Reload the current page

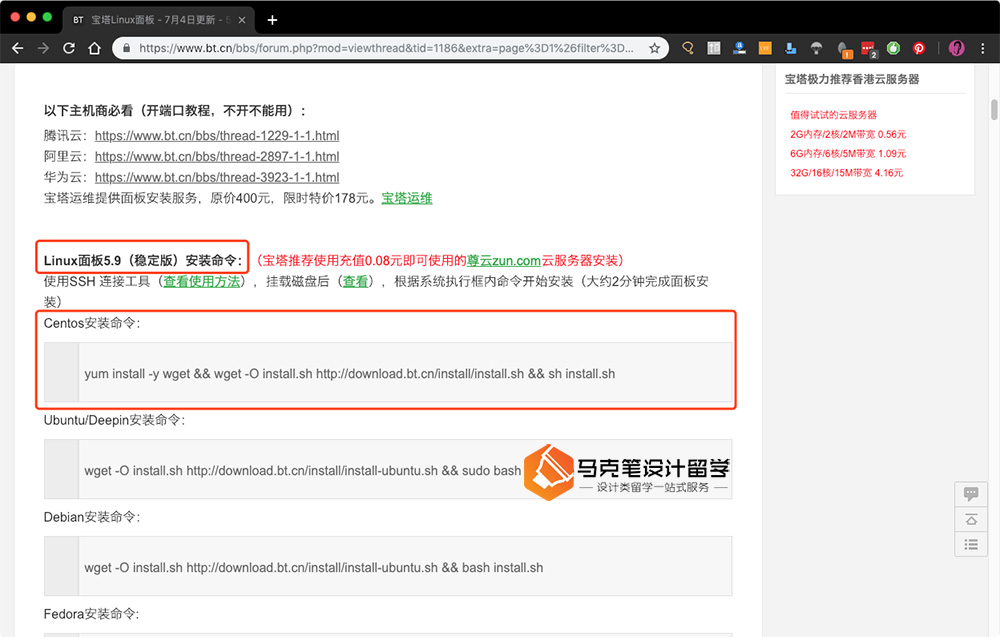pos(69,48)
